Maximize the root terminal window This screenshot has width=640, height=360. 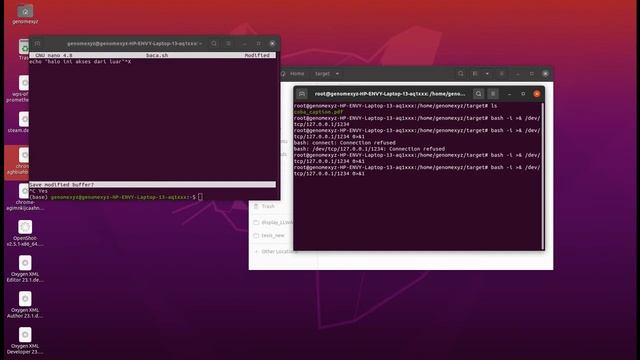click(x=523, y=94)
